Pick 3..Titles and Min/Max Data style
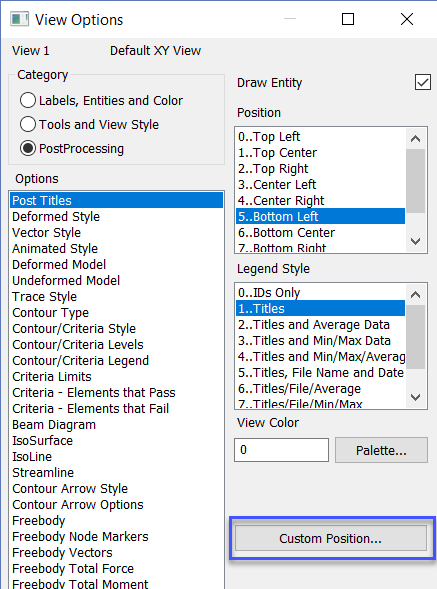The image size is (437, 589). 321,341
